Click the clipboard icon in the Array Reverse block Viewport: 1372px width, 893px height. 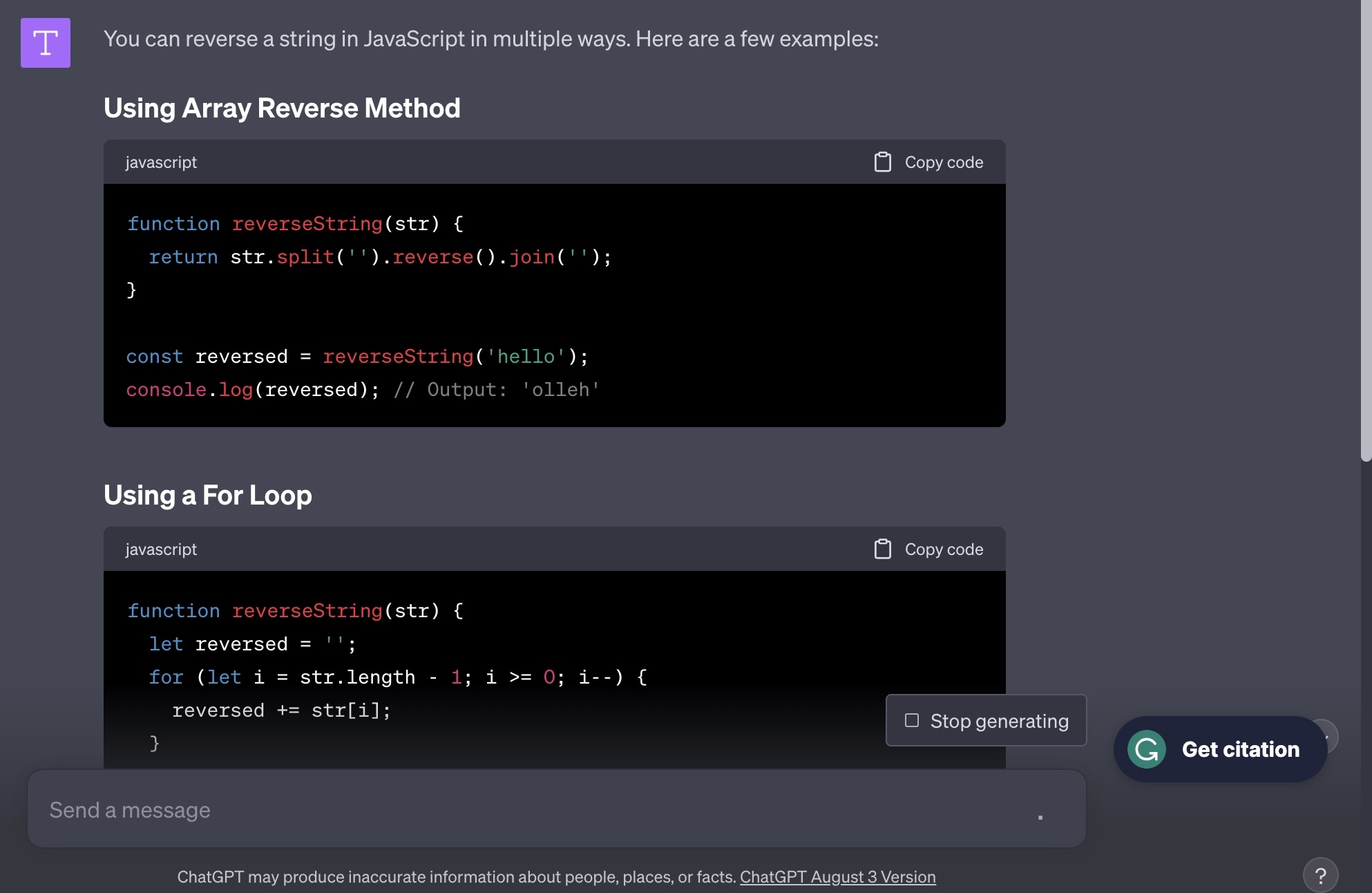click(882, 162)
